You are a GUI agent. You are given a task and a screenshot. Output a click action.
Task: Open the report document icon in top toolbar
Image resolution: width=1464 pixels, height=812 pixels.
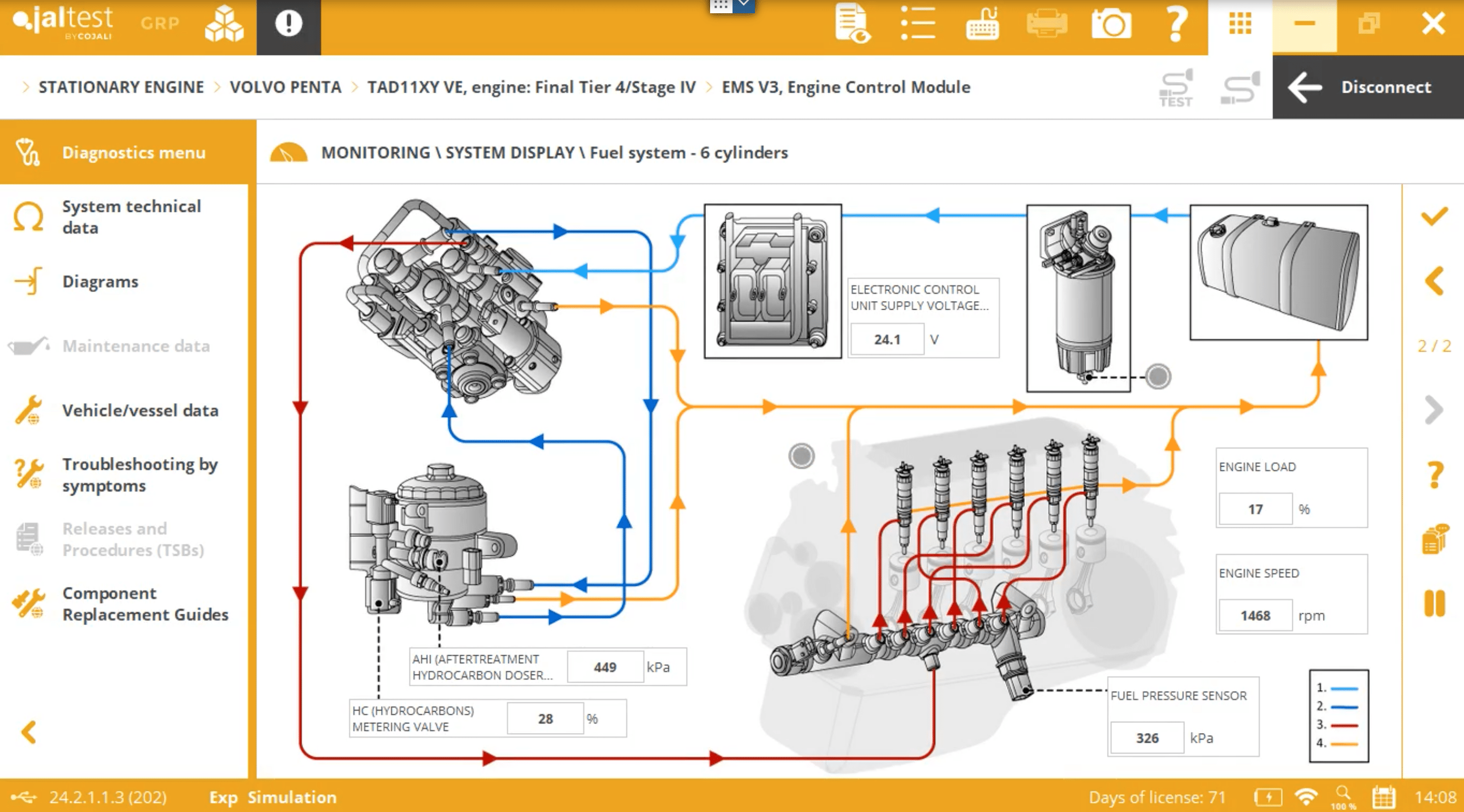853,24
